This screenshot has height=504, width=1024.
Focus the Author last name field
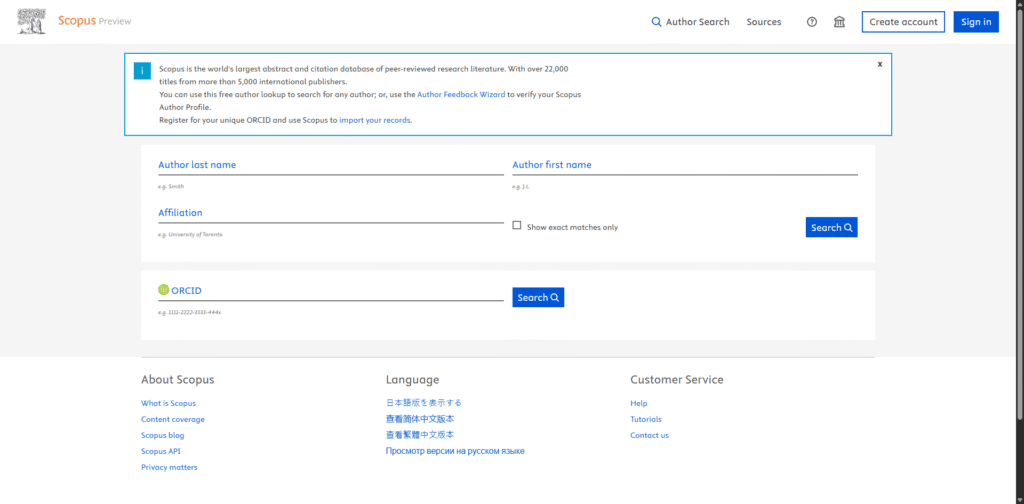point(330,165)
